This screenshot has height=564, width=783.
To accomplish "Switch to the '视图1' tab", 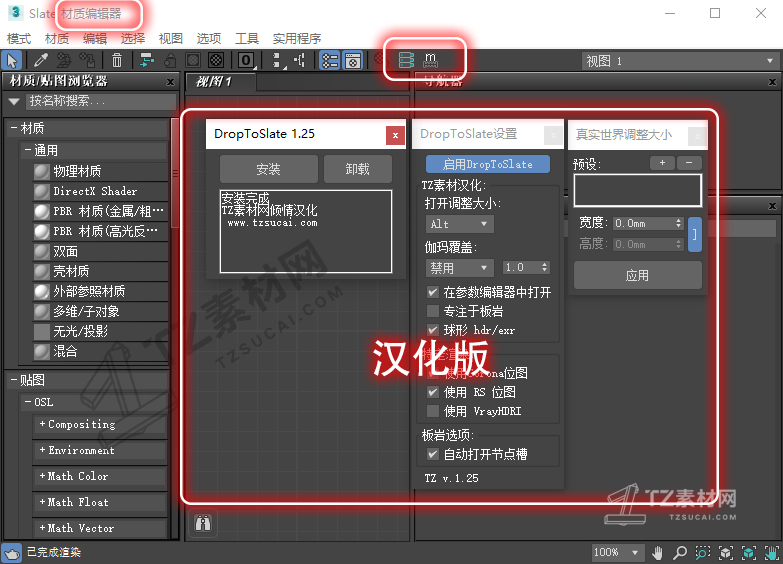I will (x=220, y=81).
